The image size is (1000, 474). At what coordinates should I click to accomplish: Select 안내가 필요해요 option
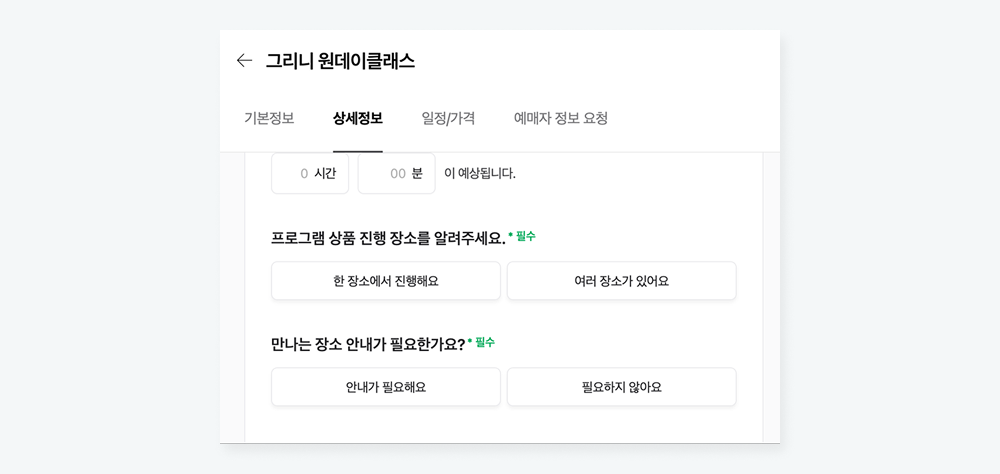(x=386, y=387)
